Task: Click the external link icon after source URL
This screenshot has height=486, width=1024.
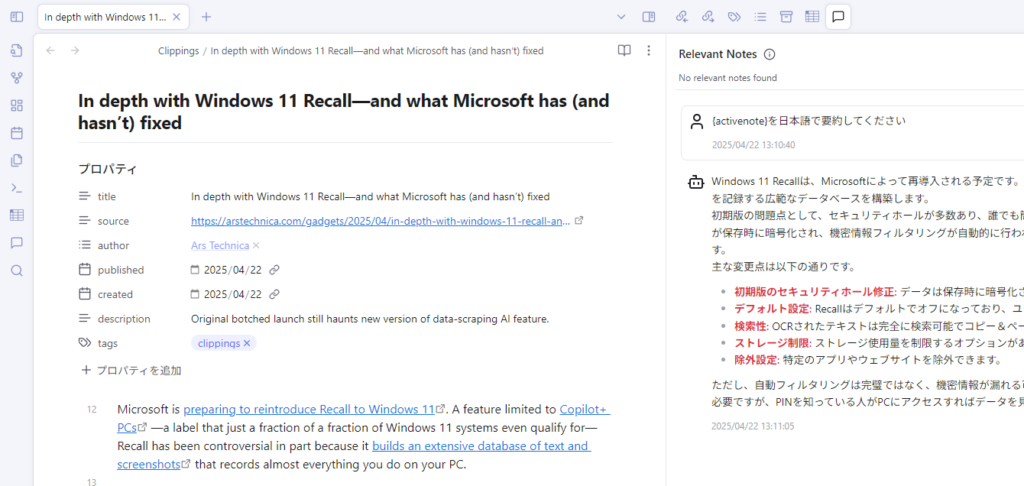Action: [578, 221]
